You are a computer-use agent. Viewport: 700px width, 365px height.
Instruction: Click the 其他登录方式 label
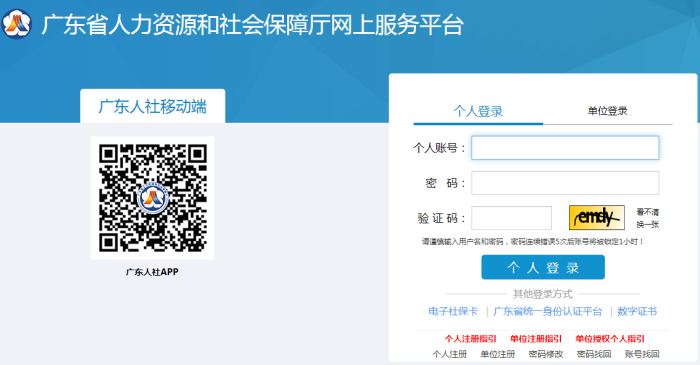tap(543, 294)
